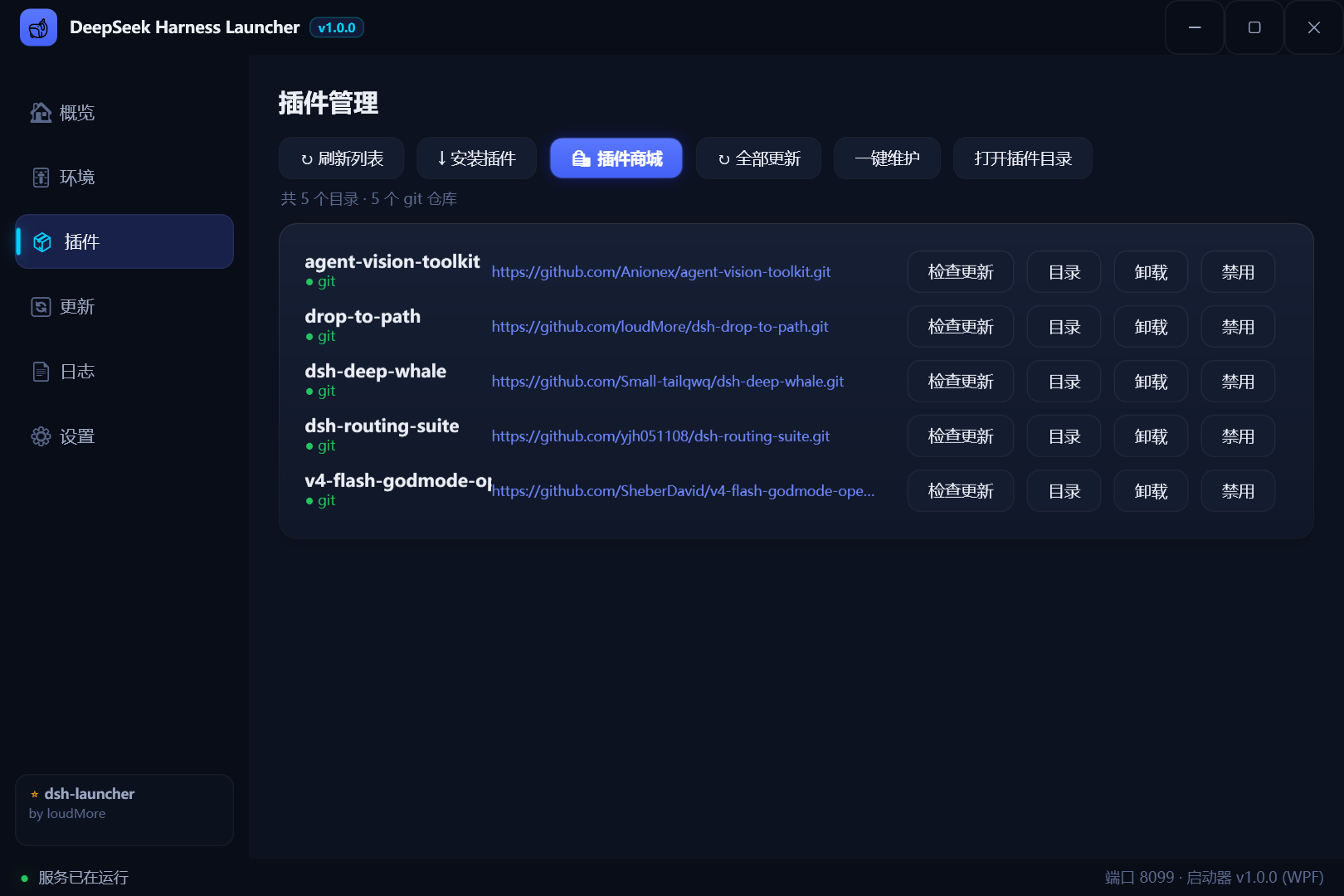Uninstall the dsh-routing-suite plugin
Image resolution: width=1344 pixels, height=896 pixels.
point(1152,436)
